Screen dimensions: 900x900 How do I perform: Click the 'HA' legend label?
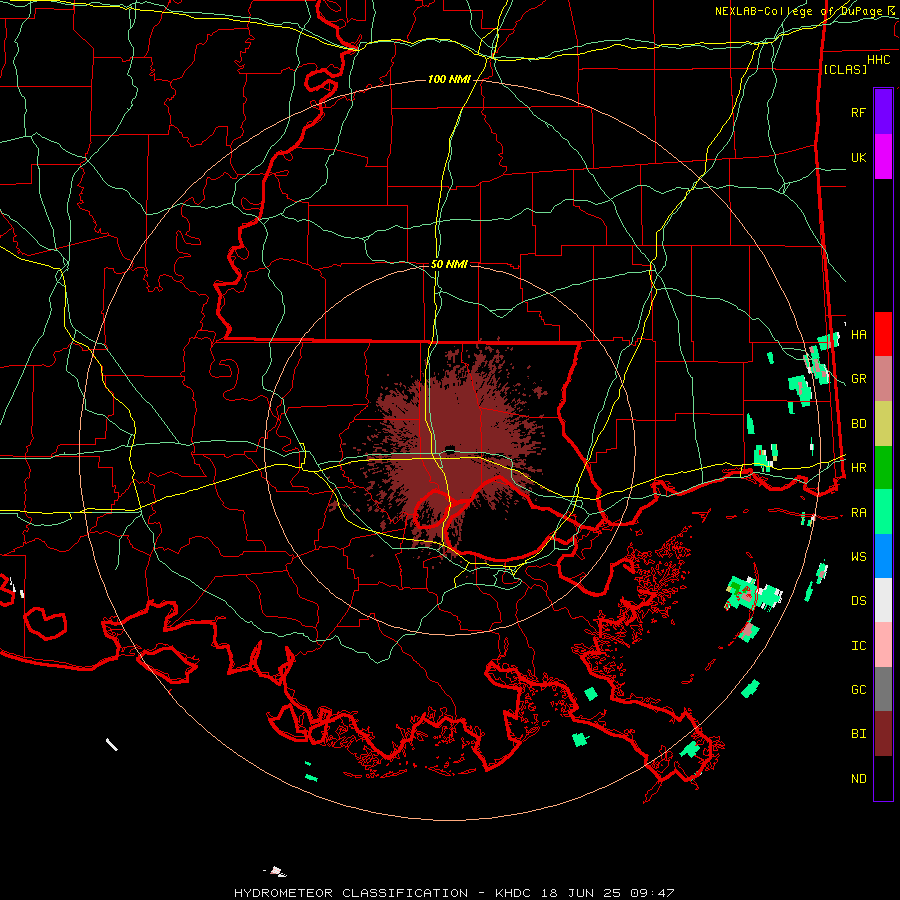(858, 335)
